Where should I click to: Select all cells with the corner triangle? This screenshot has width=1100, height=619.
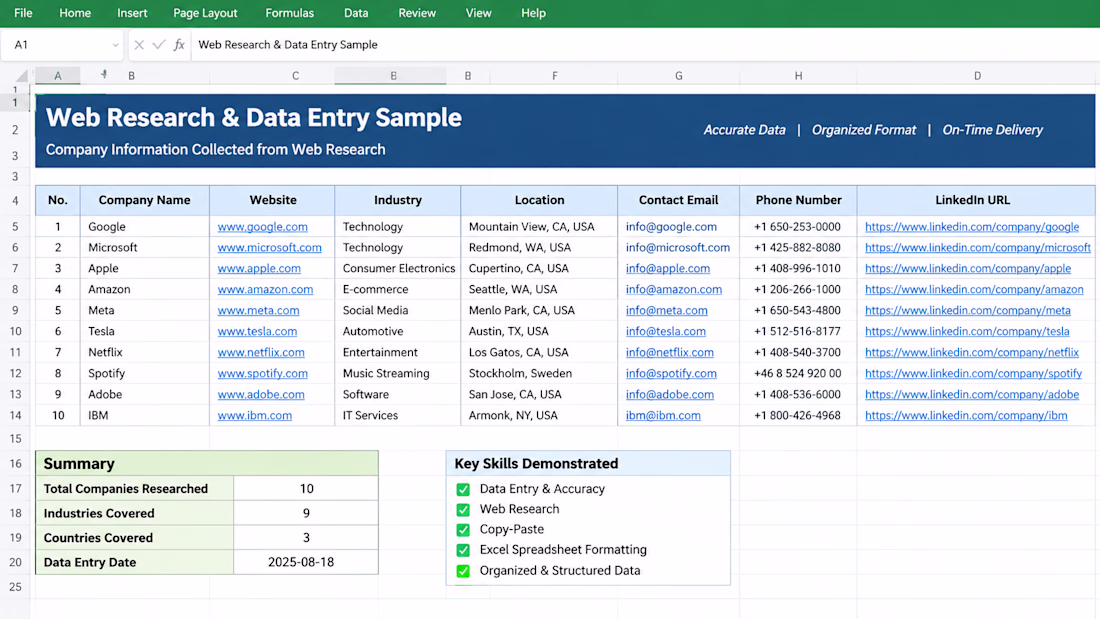click(21, 76)
